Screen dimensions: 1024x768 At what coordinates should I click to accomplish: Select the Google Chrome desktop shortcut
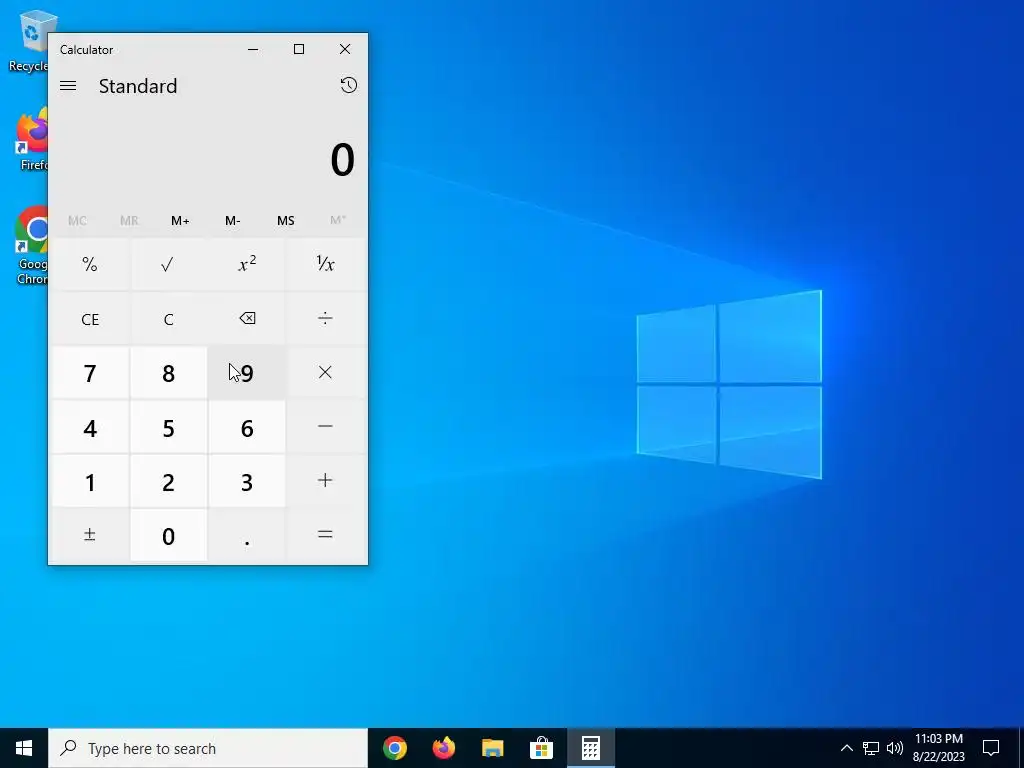[x=31, y=246]
